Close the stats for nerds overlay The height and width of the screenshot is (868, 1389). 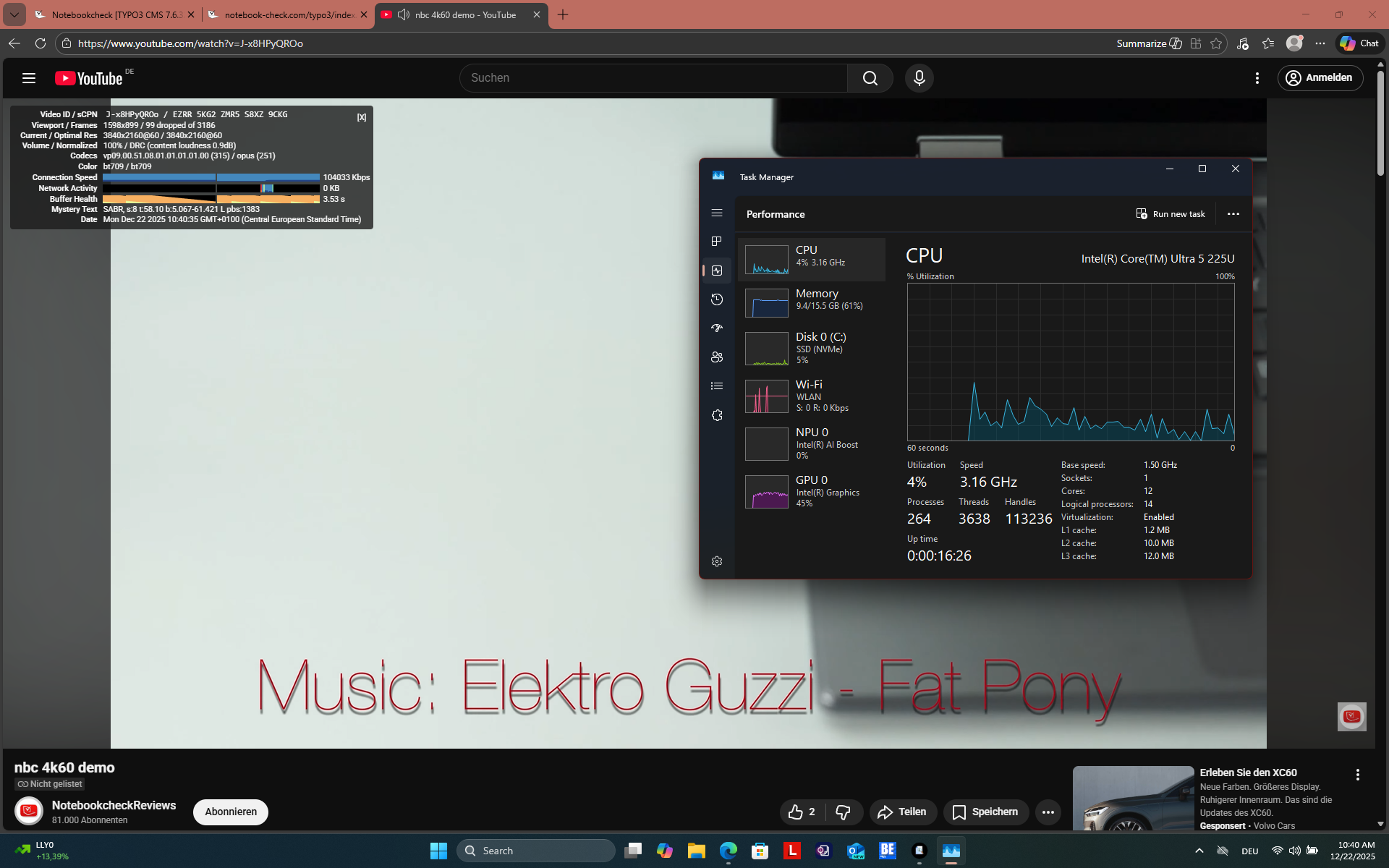(x=362, y=117)
